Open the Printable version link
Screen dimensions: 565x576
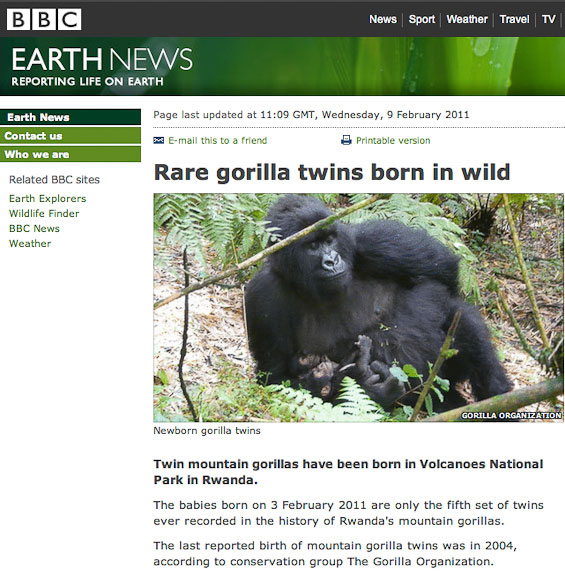pyautogui.click(x=393, y=140)
